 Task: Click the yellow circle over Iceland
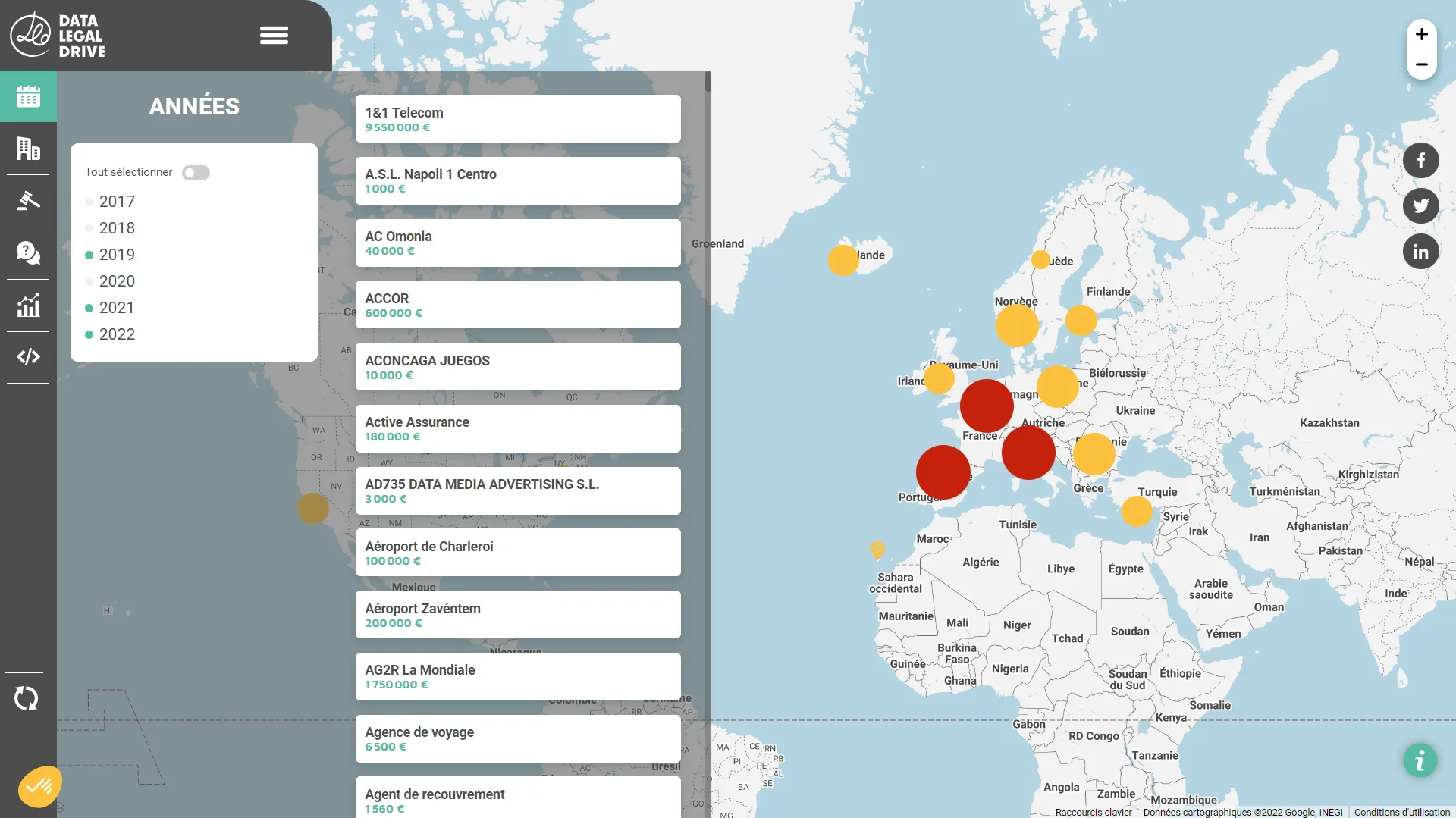click(843, 260)
